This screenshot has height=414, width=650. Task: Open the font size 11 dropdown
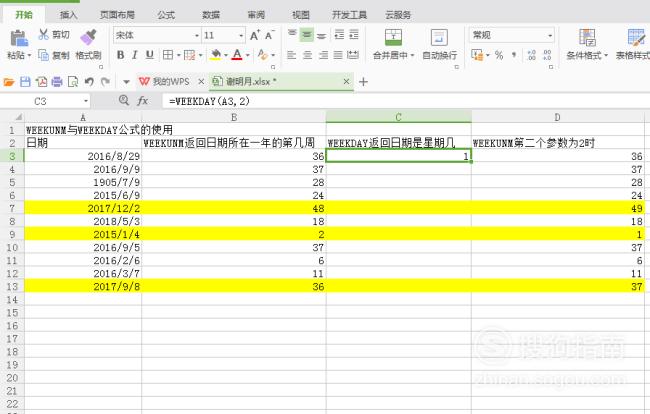241,36
